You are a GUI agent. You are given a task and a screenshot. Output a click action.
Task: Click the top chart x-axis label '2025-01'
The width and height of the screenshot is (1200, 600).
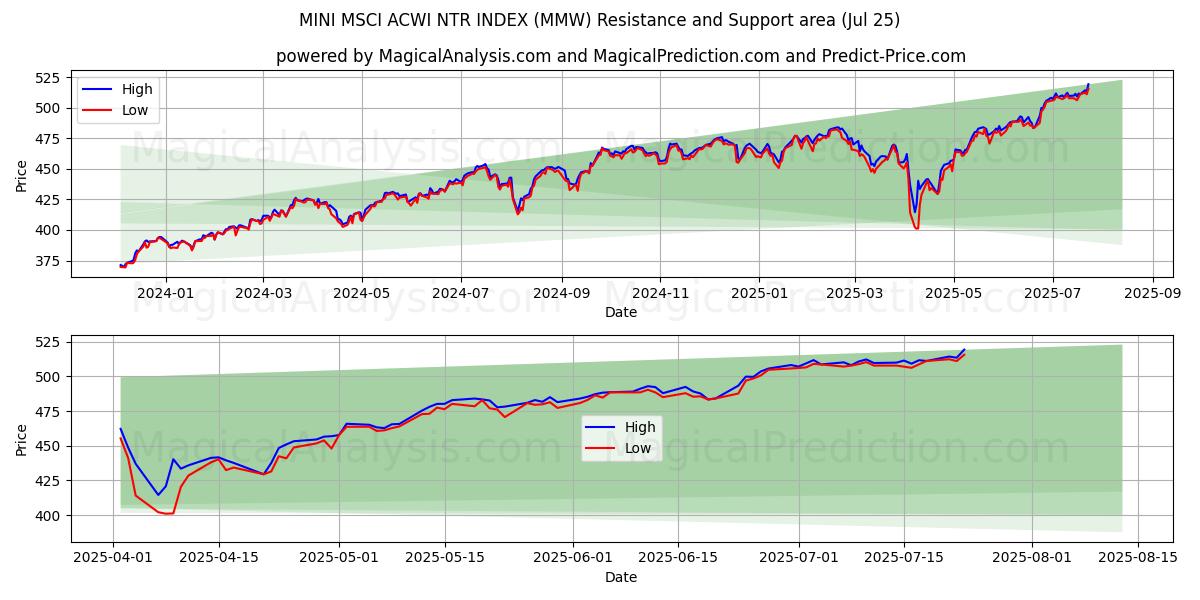(758, 294)
